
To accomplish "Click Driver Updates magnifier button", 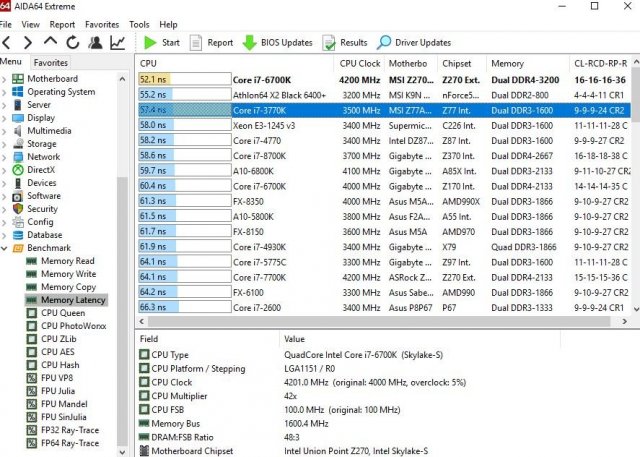I will [413, 43].
